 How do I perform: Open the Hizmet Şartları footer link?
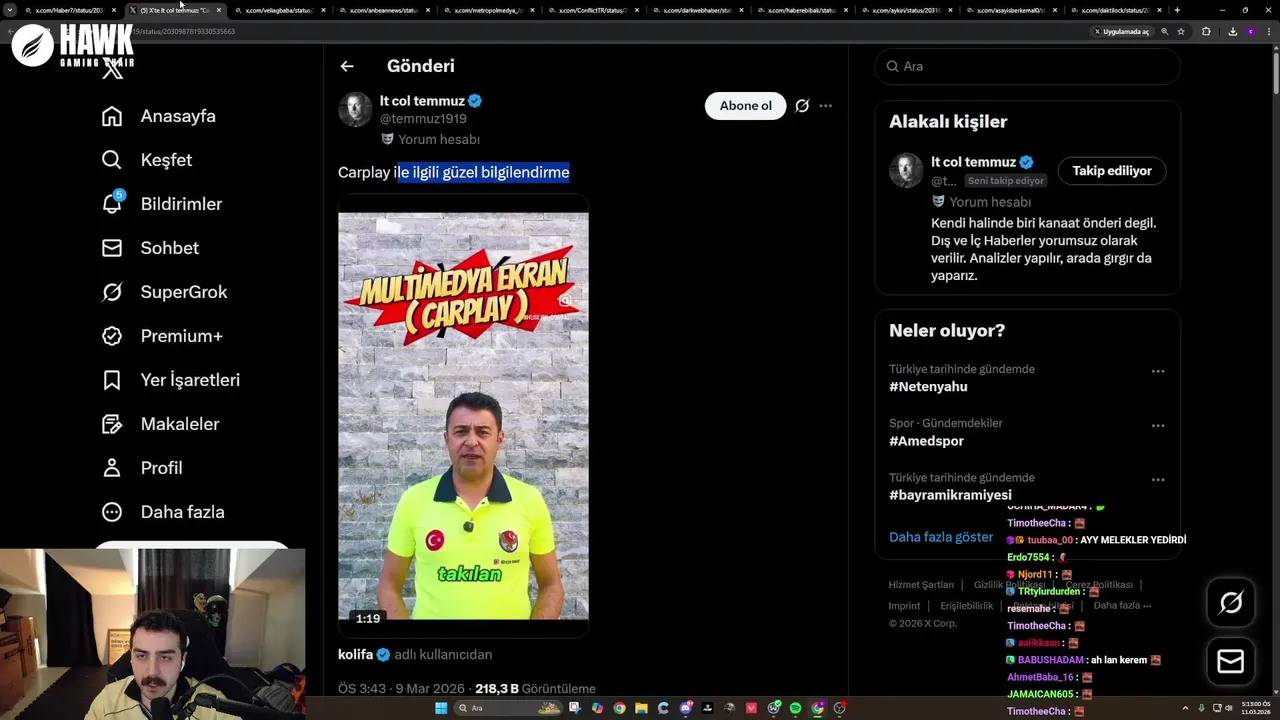[921, 585]
